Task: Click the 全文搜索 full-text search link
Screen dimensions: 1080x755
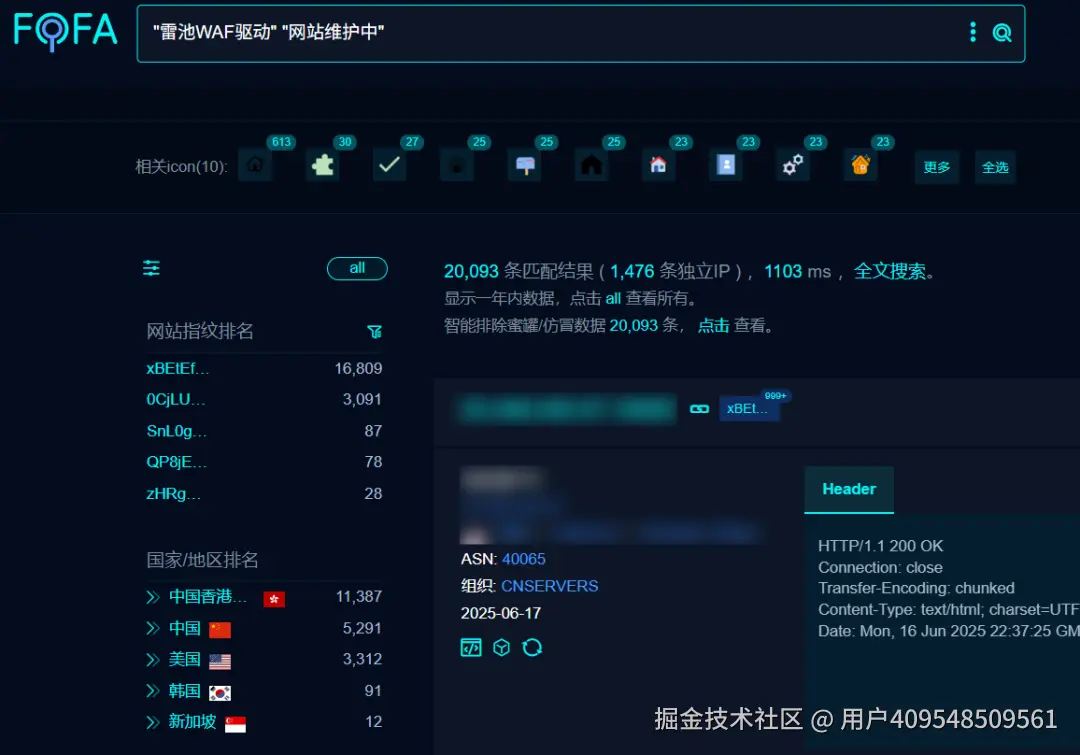Action: 891,270
